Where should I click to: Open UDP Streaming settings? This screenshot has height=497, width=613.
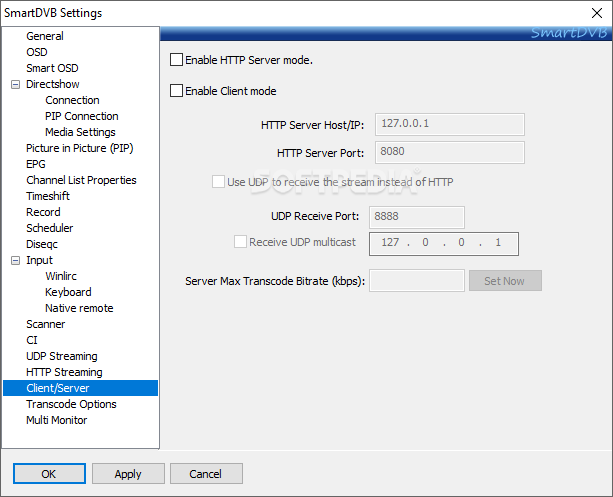[x=62, y=356]
